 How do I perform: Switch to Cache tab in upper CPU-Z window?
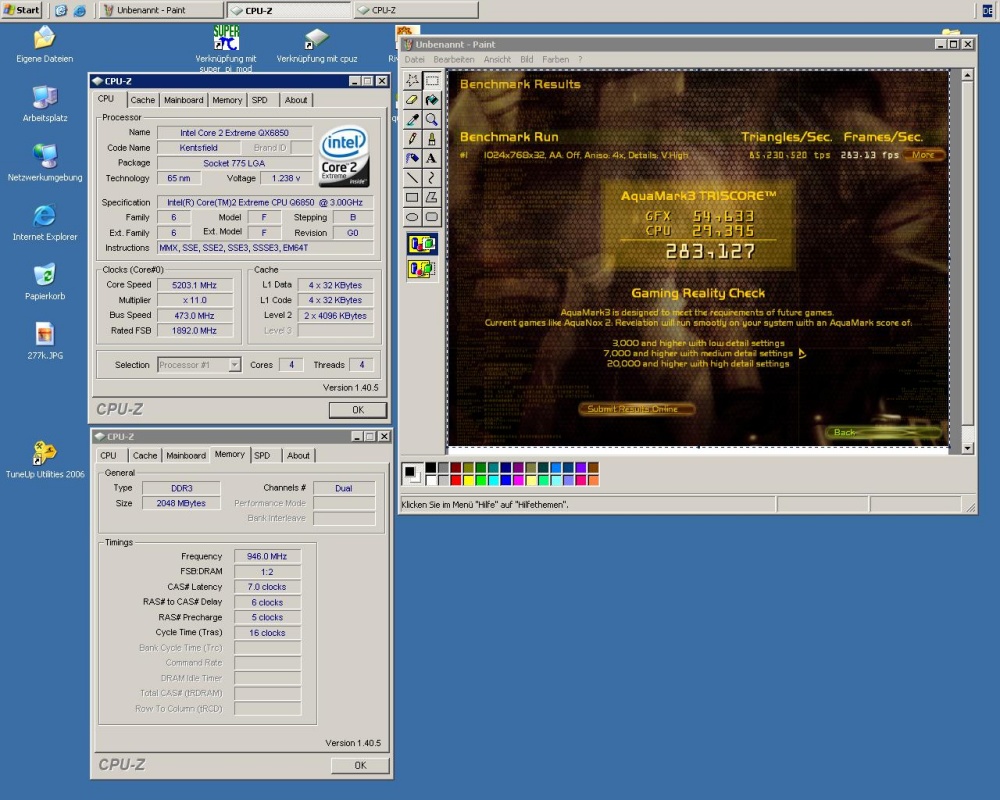143,100
